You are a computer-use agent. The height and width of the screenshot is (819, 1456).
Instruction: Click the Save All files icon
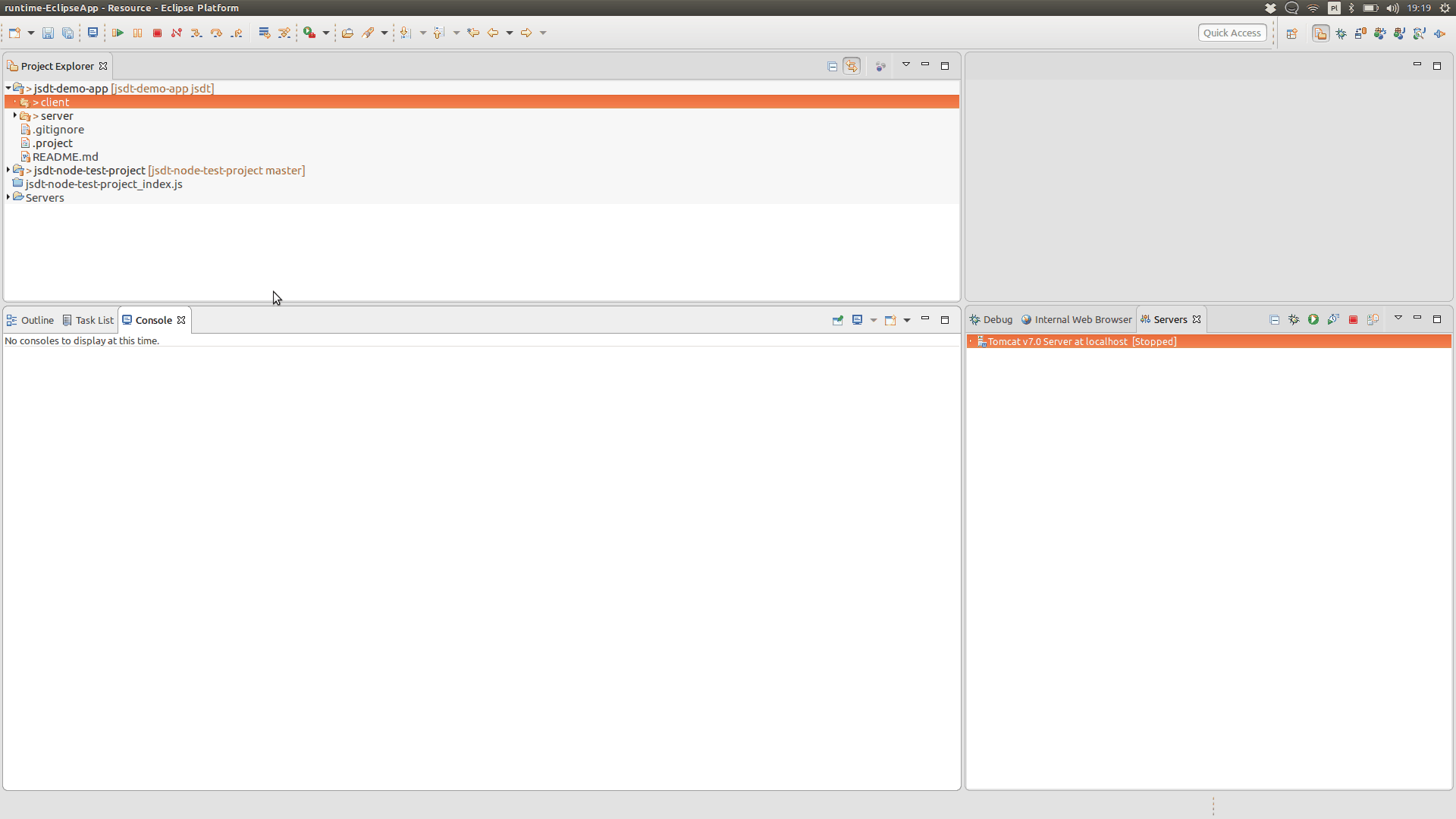67,33
